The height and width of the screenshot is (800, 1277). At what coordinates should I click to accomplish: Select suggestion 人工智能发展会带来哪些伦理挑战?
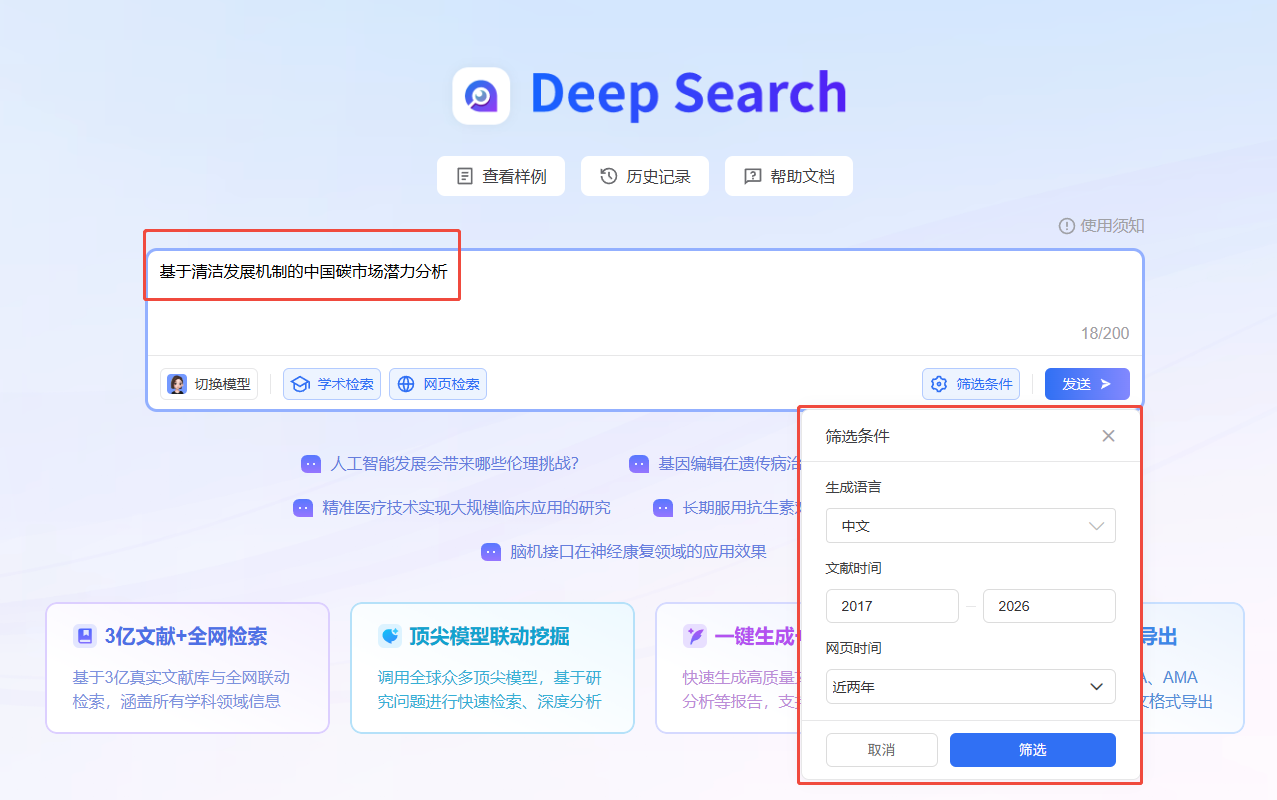pos(455,464)
